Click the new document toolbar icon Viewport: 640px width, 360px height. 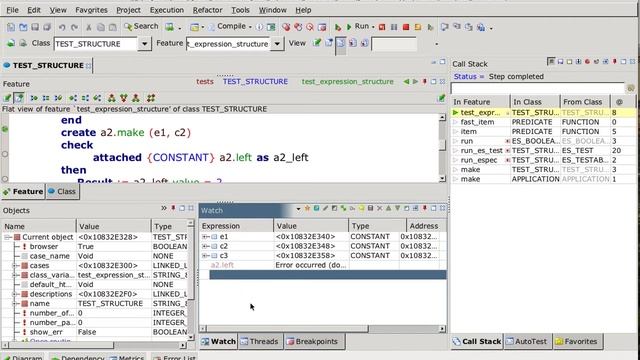[11, 27]
